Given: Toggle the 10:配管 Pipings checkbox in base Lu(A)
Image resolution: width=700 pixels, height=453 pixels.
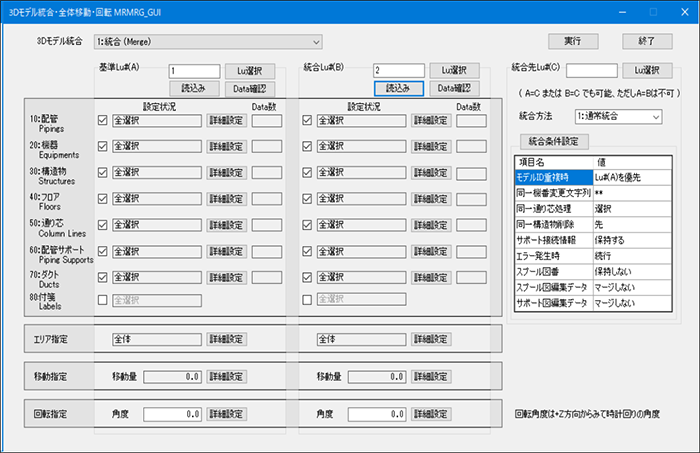Looking at the screenshot, I should tap(103, 121).
